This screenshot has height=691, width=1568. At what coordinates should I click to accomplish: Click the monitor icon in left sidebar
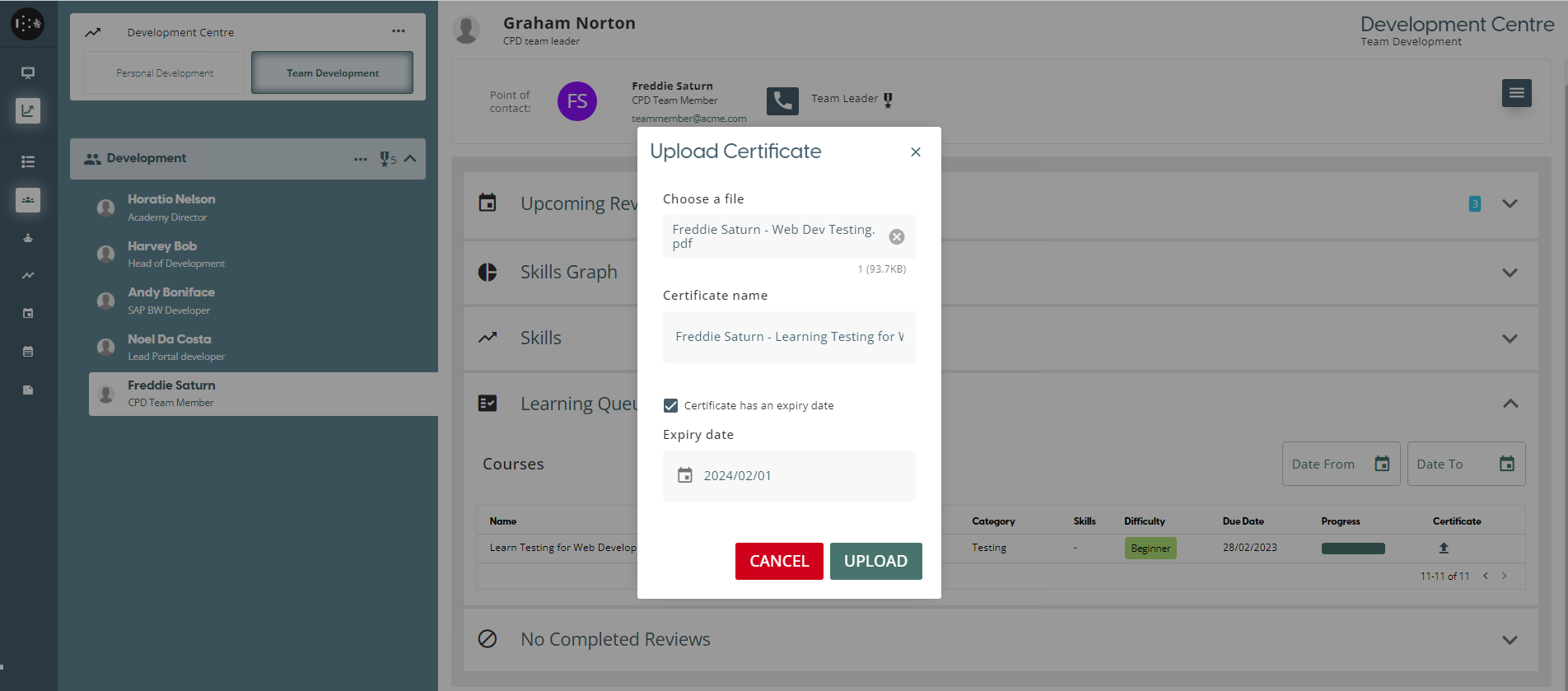click(x=28, y=72)
